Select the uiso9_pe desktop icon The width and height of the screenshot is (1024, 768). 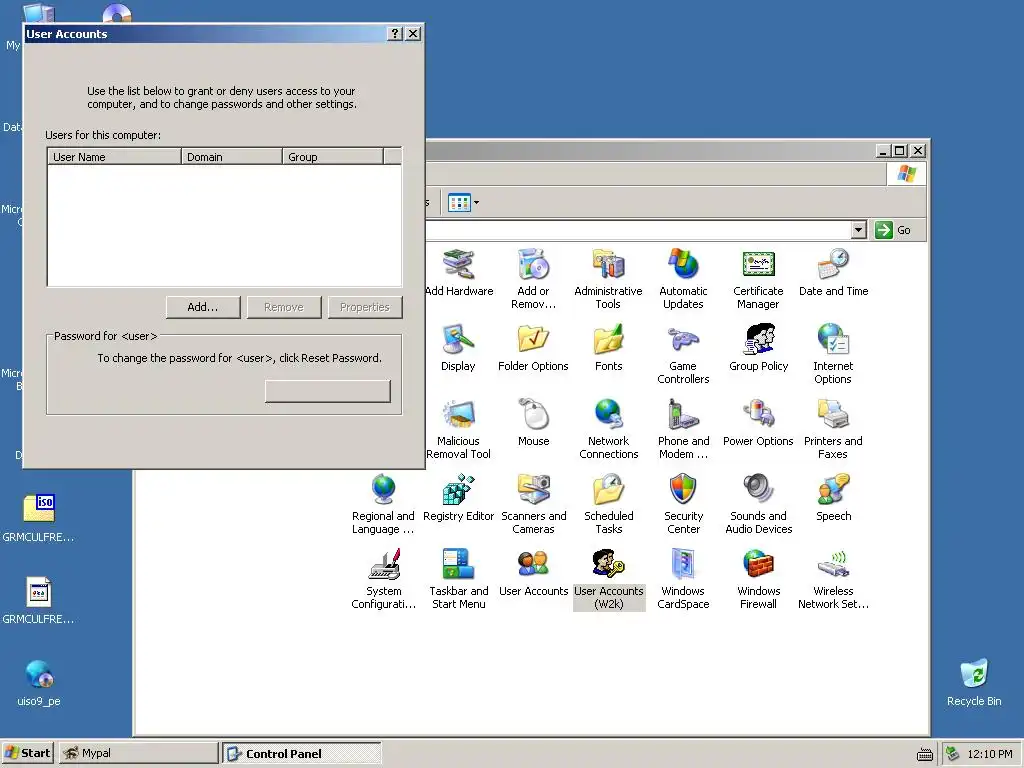pos(39,682)
